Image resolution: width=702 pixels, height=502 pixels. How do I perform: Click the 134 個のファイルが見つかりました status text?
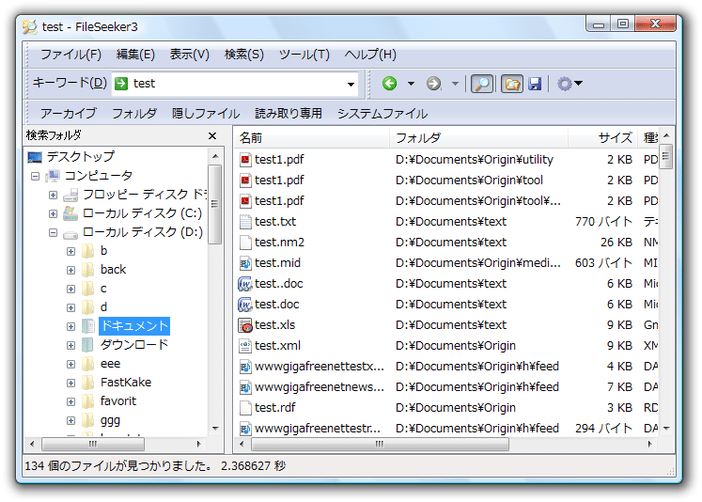click(118, 466)
